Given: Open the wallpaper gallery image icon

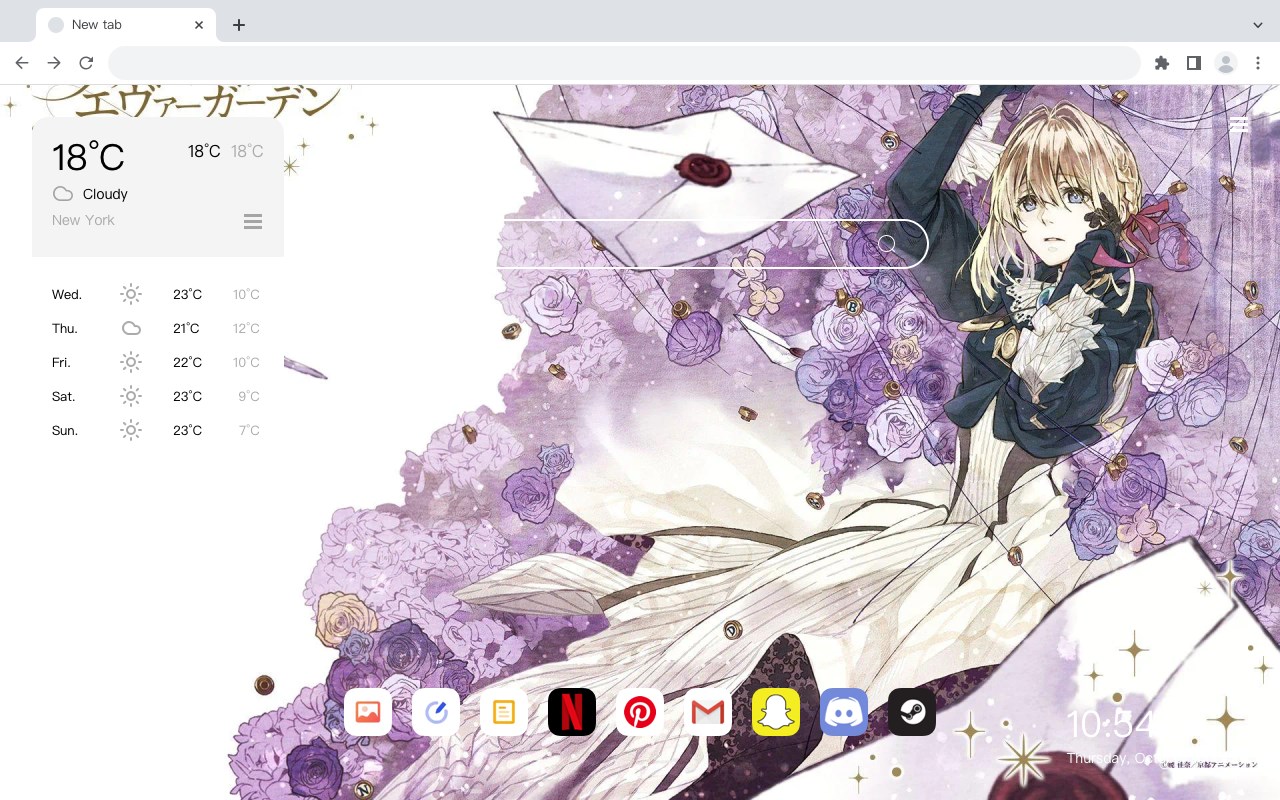Looking at the screenshot, I should (368, 712).
